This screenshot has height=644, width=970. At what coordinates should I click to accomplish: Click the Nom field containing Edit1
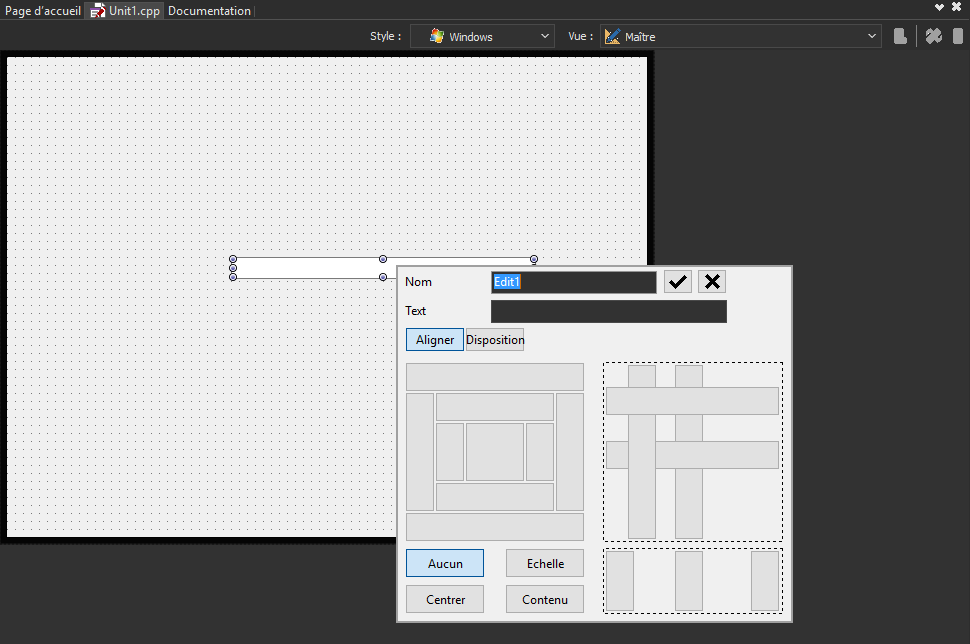click(573, 282)
